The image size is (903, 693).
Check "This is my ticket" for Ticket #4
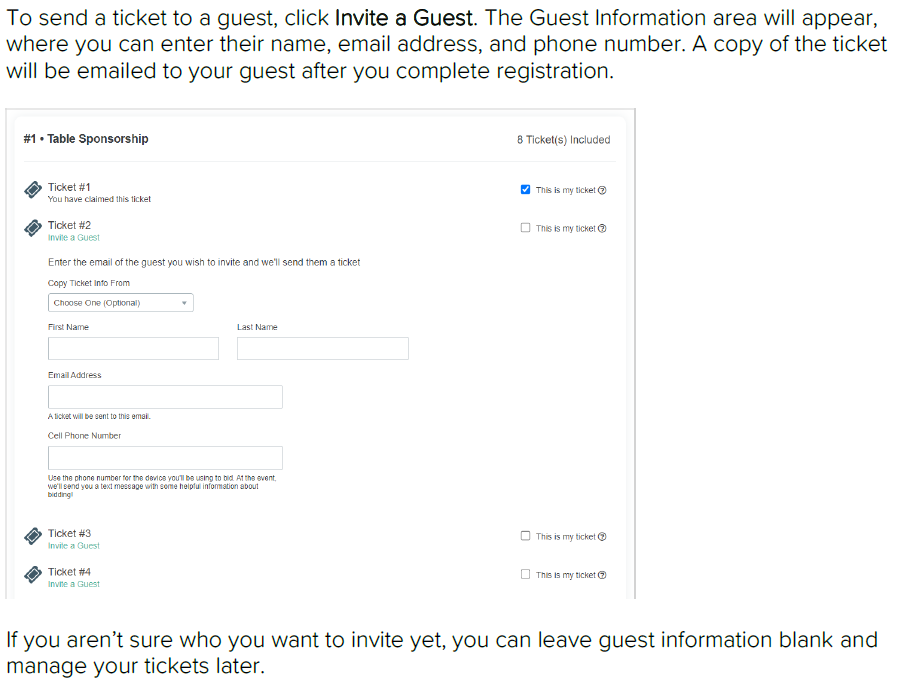pos(526,574)
